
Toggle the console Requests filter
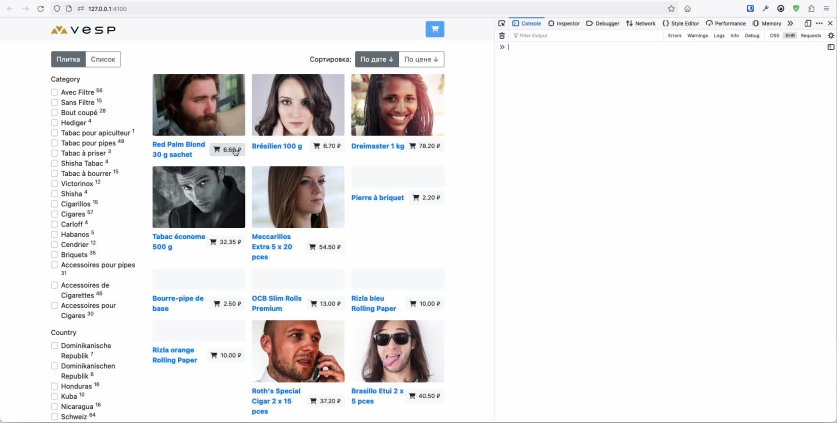(810, 36)
